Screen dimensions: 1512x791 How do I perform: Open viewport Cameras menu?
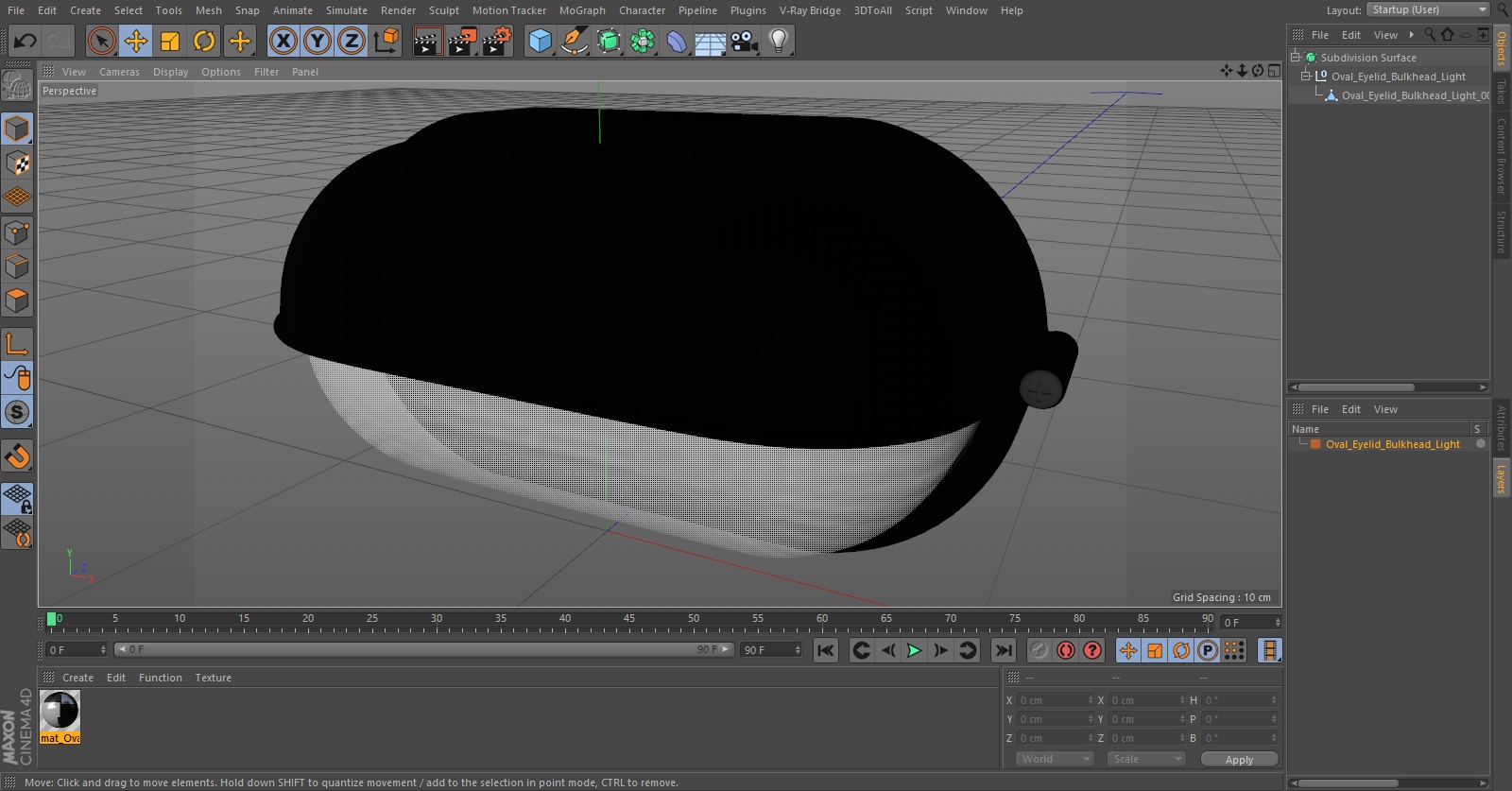119,72
